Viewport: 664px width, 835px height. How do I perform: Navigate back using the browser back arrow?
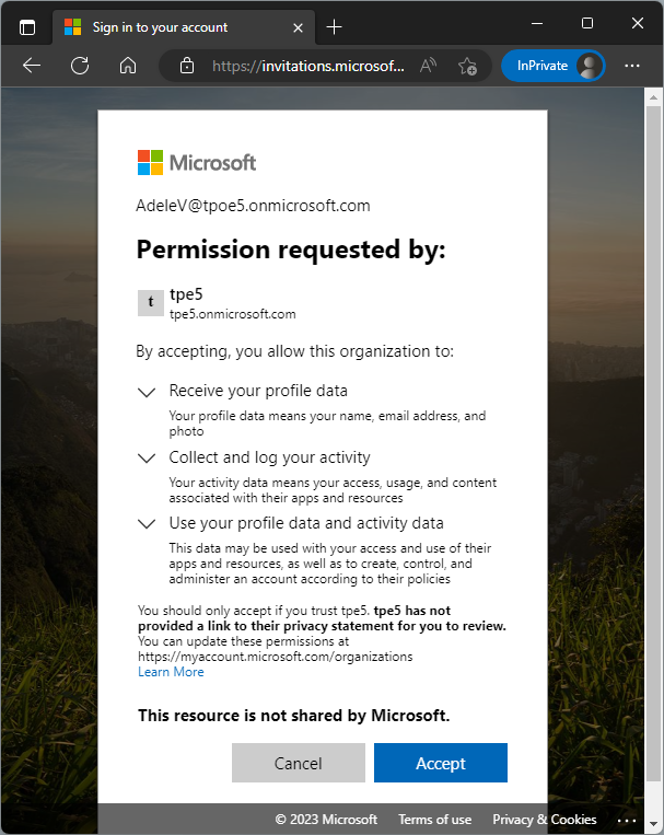coord(31,65)
